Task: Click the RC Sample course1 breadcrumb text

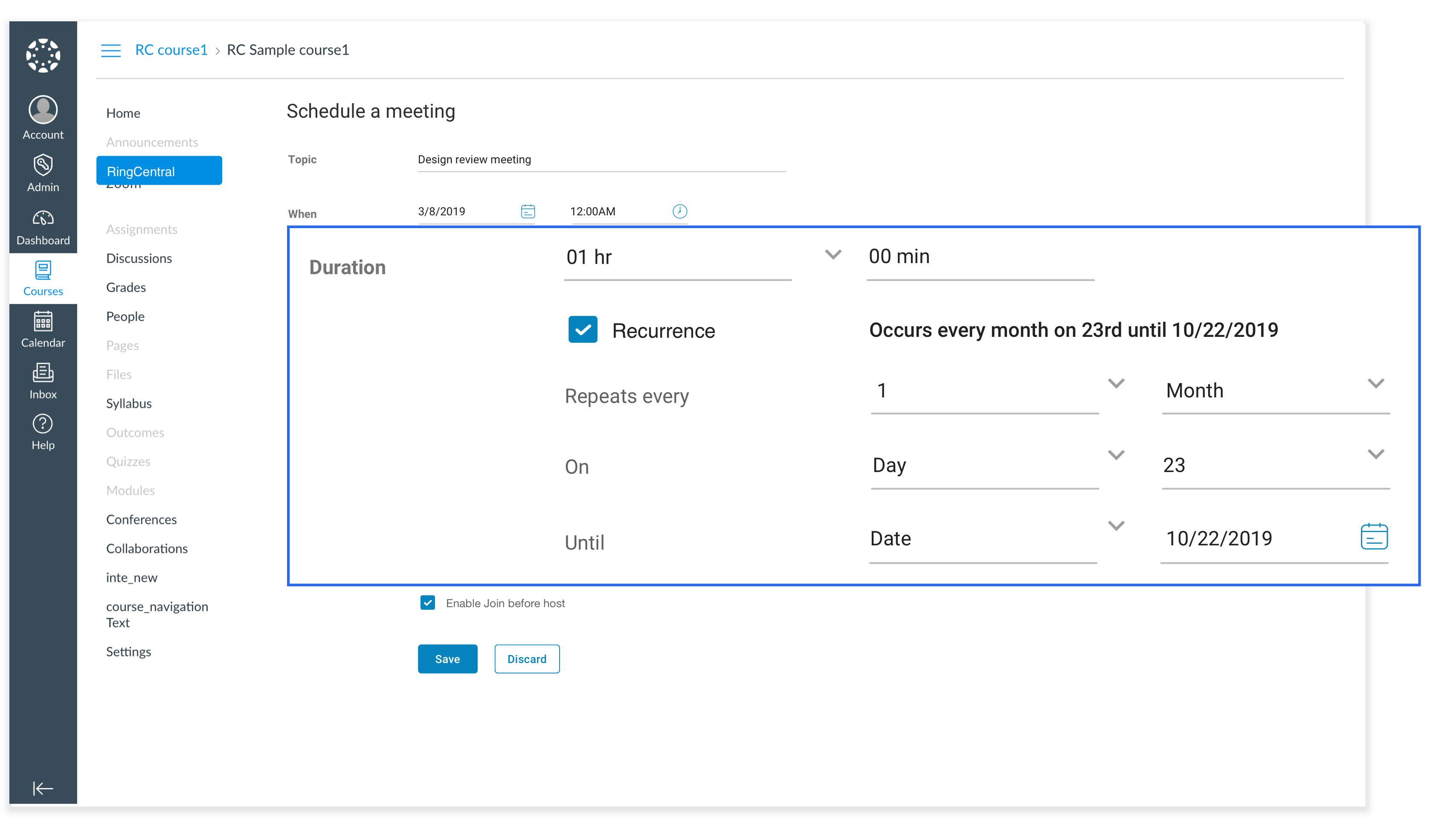Action: tap(288, 50)
